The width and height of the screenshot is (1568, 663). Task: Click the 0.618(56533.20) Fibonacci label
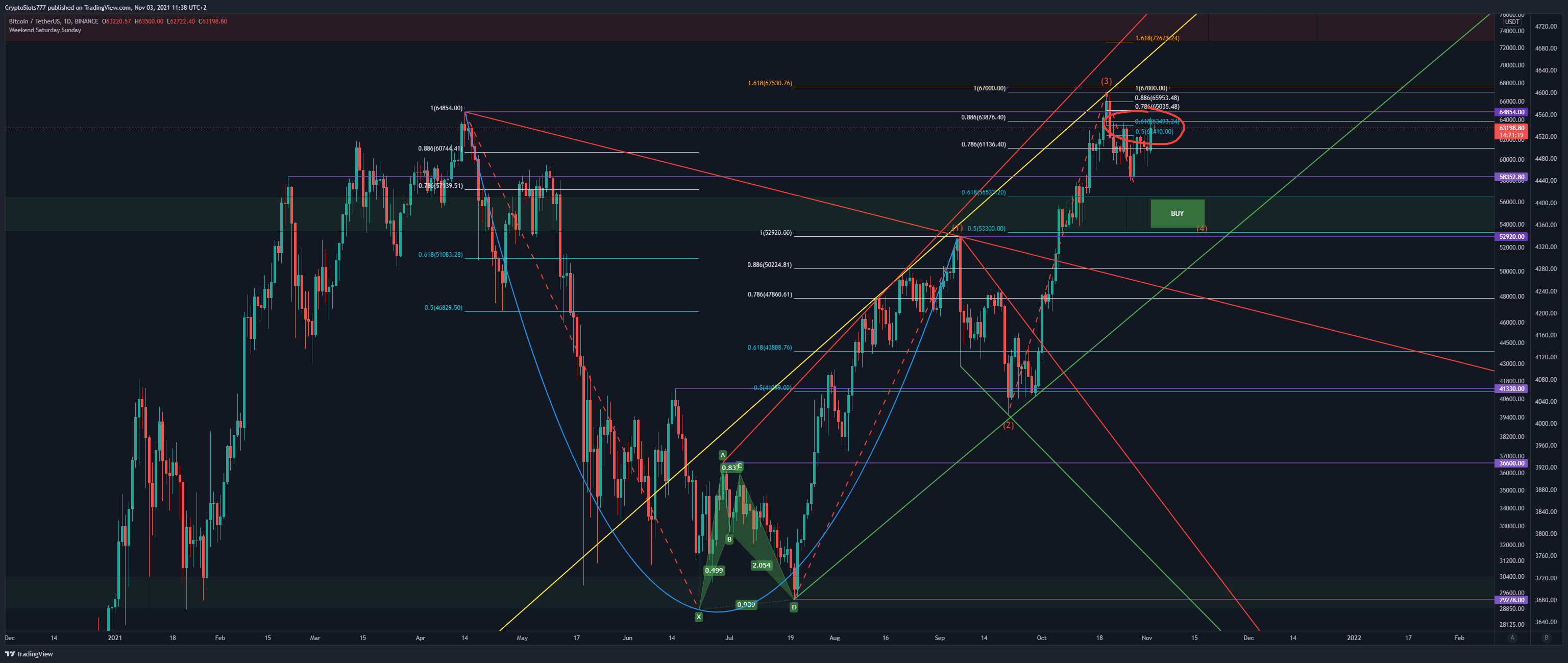(x=983, y=192)
